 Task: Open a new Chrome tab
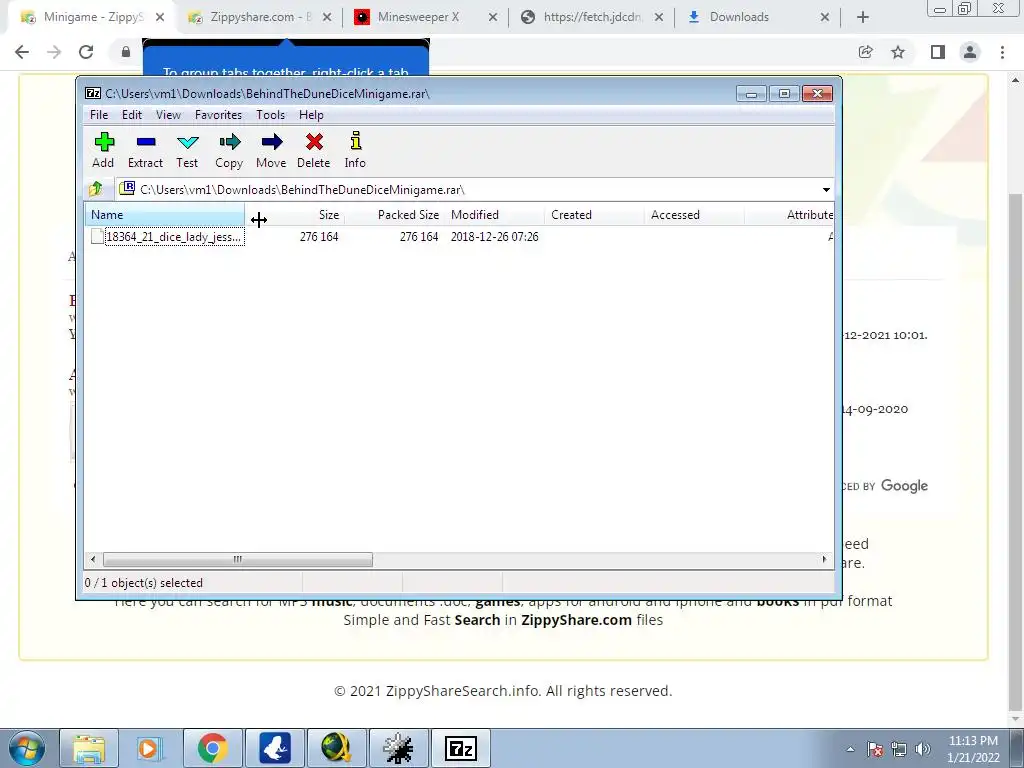point(863,18)
